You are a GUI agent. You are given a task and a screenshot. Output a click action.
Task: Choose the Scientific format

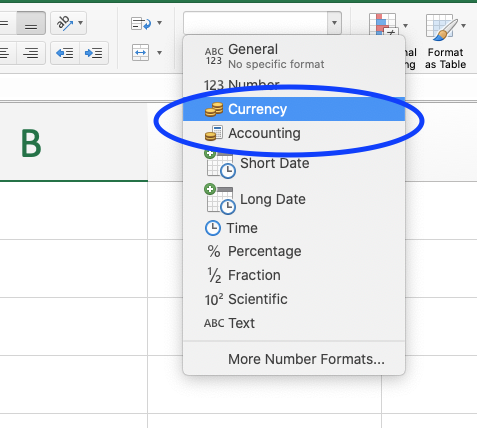pyautogui.click(x=294, y=299)
